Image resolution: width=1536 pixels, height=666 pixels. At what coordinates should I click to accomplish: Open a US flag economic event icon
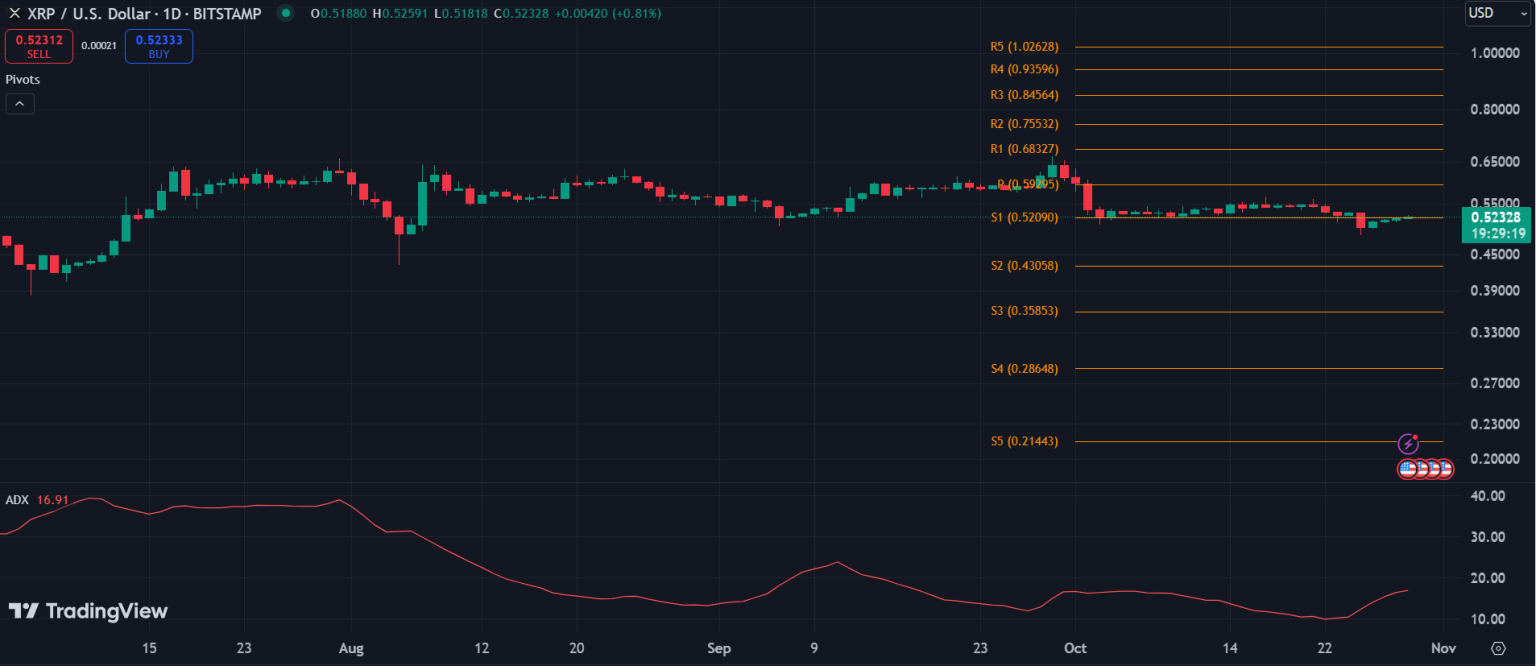click(x=1409, y=468)
